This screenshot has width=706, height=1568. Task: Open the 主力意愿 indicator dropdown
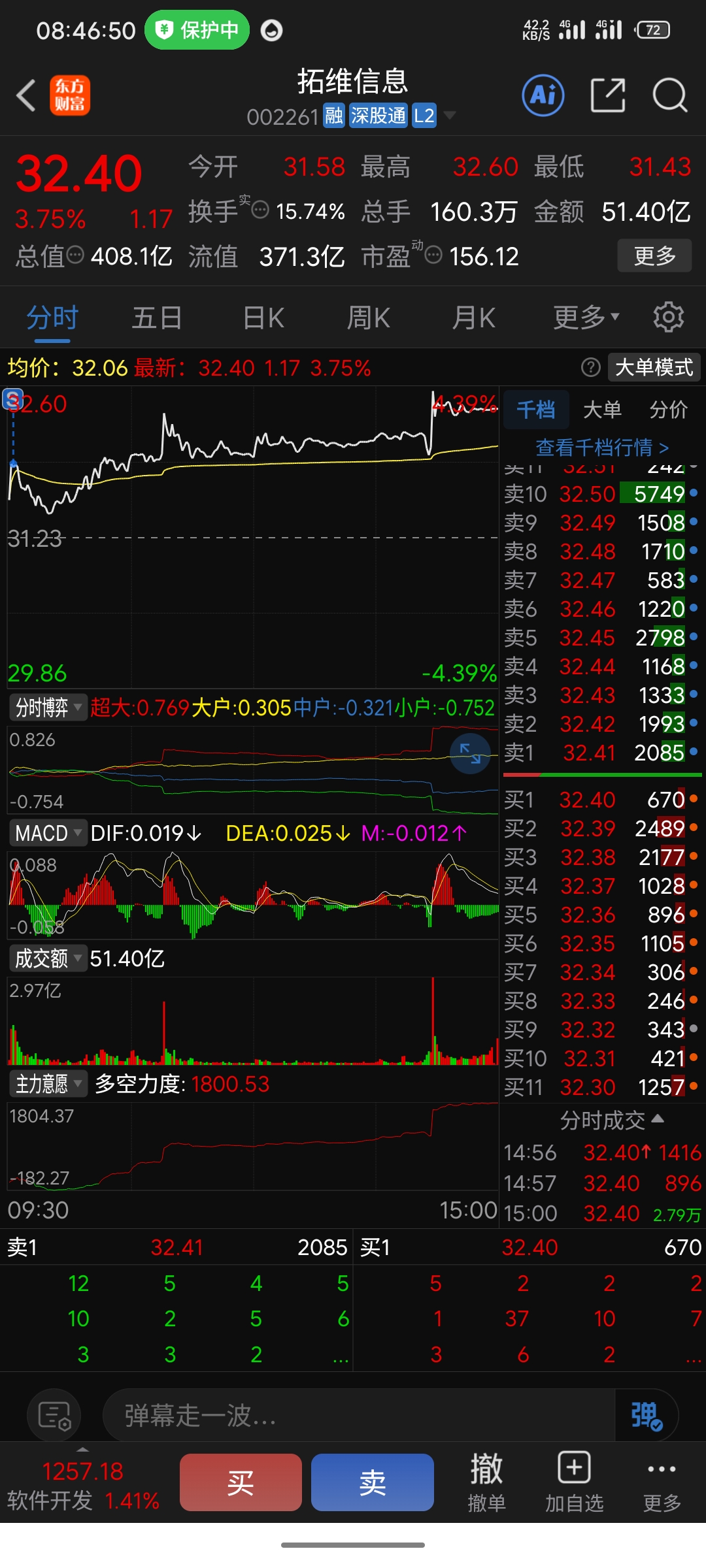tap(48, 1084)
